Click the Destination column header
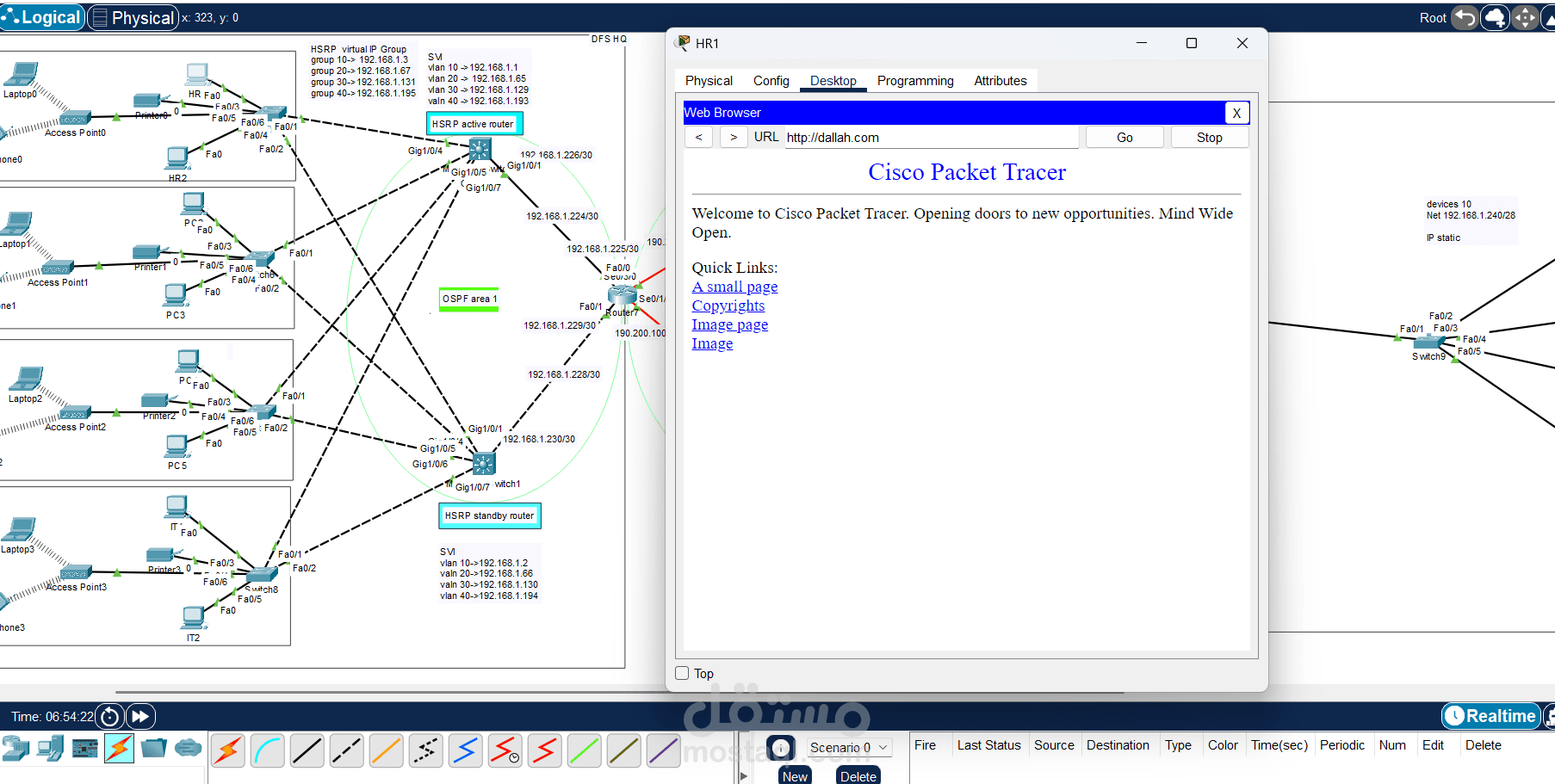The width and height of the screenshot is (1555, 784). click(1118, 745)
